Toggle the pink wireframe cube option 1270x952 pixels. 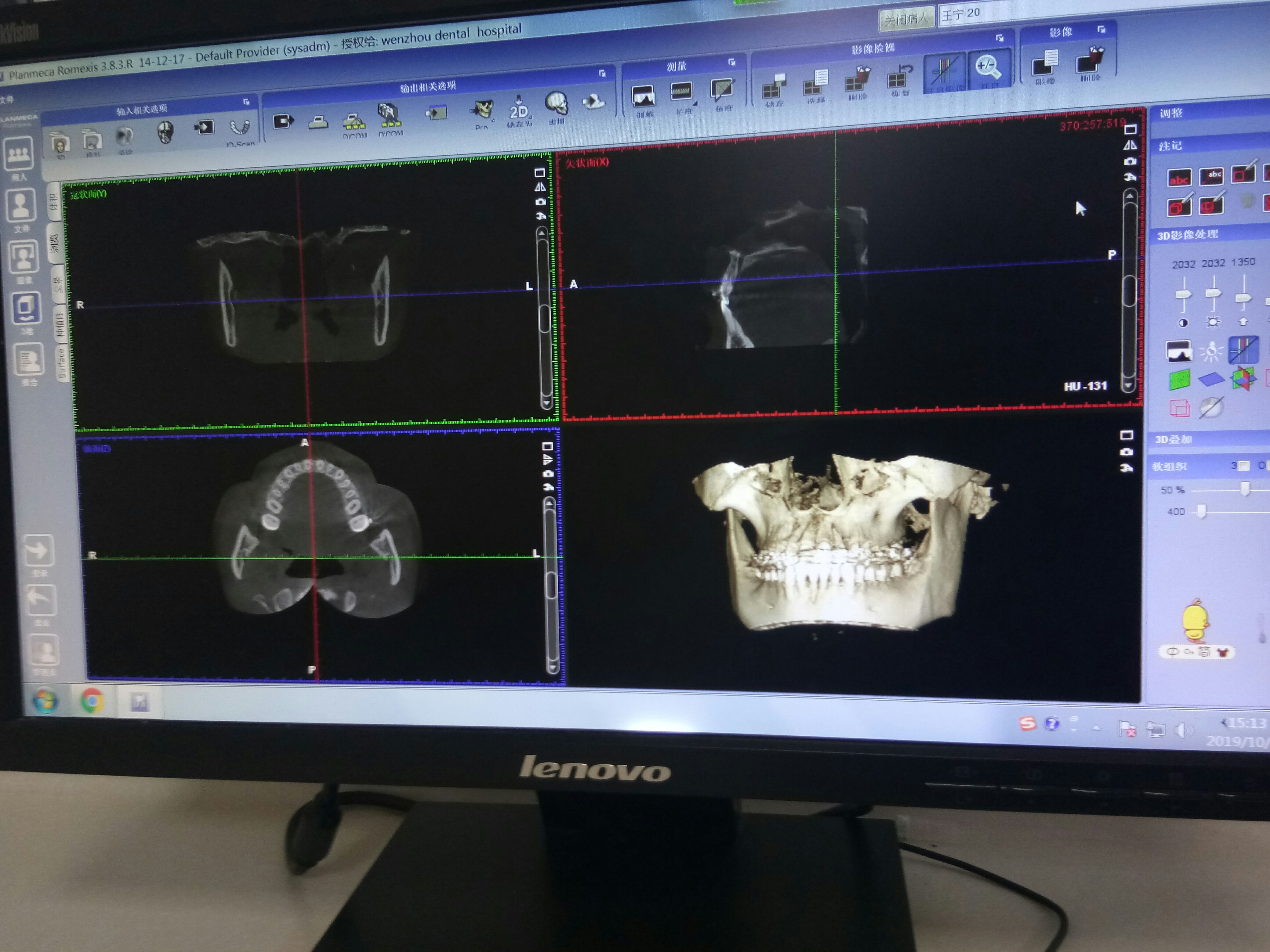pos(1179,408)
